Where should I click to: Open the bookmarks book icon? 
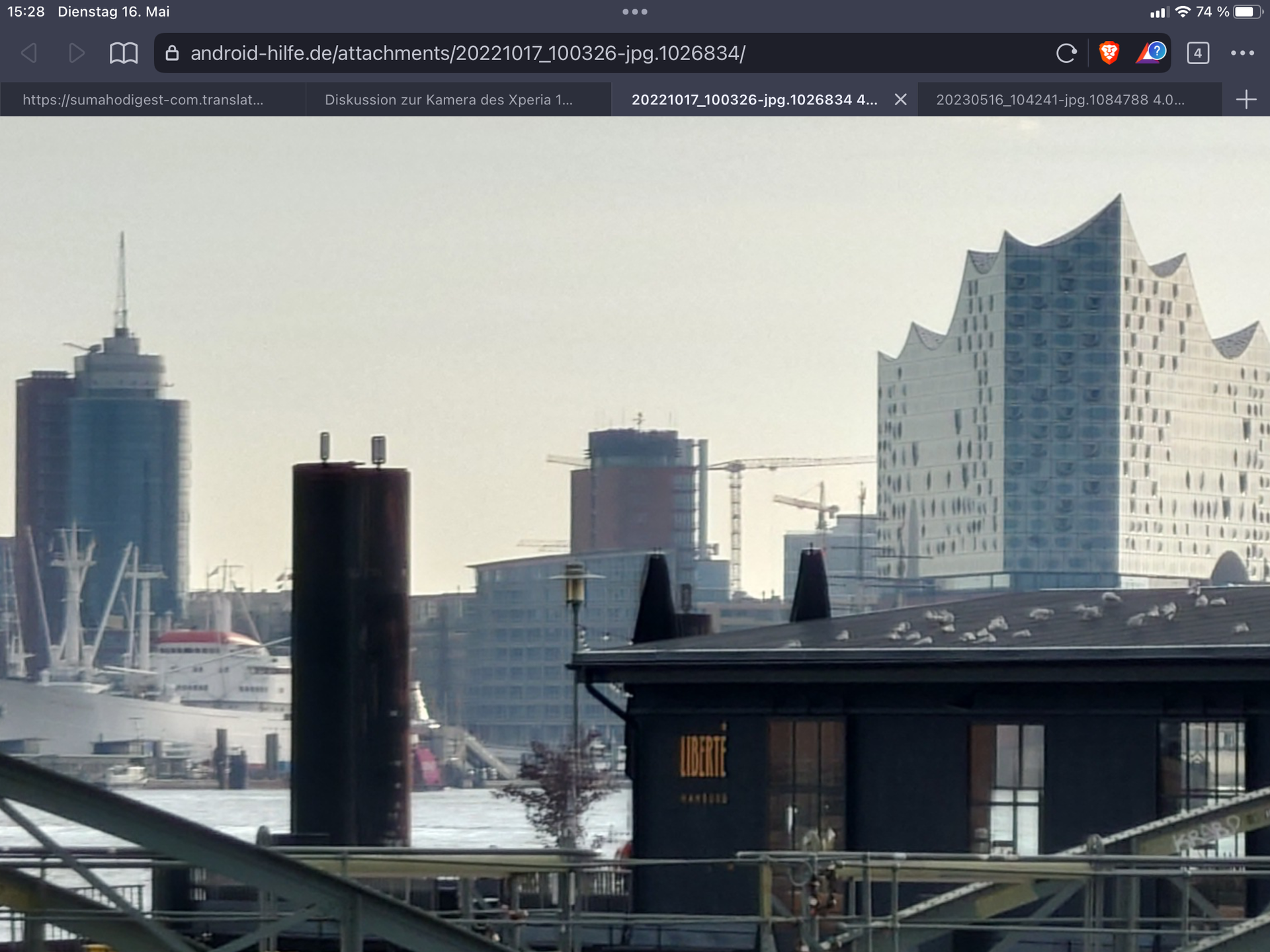coord(124,53)
